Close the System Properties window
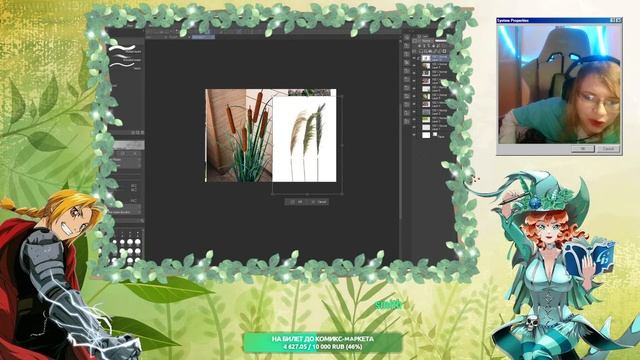 point(618,20)
